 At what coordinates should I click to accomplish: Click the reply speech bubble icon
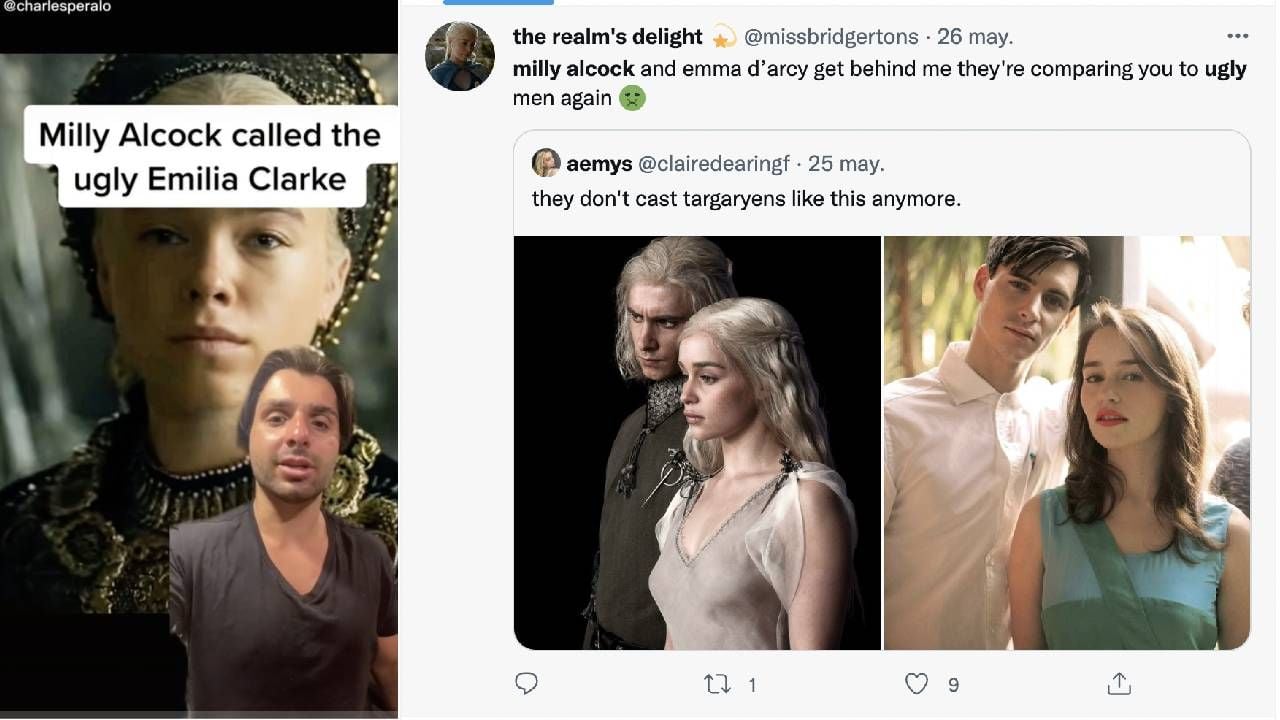click(526, 683)
